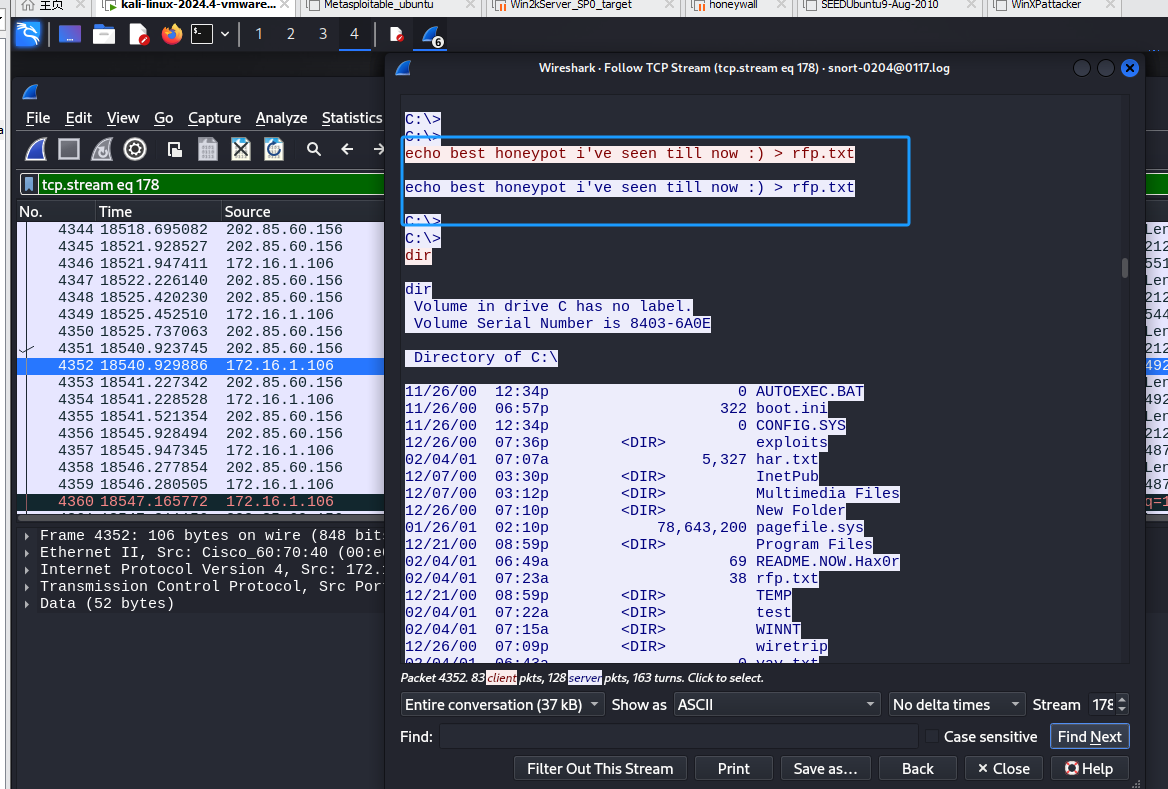Restart the current capture

(101, 150)
